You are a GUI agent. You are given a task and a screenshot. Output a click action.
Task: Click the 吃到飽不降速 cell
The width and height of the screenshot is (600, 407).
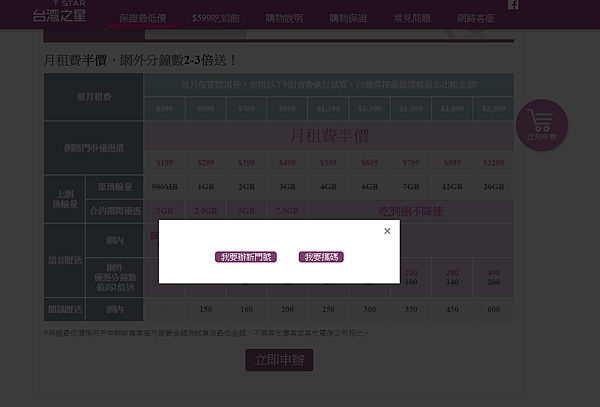pos(411,211)
